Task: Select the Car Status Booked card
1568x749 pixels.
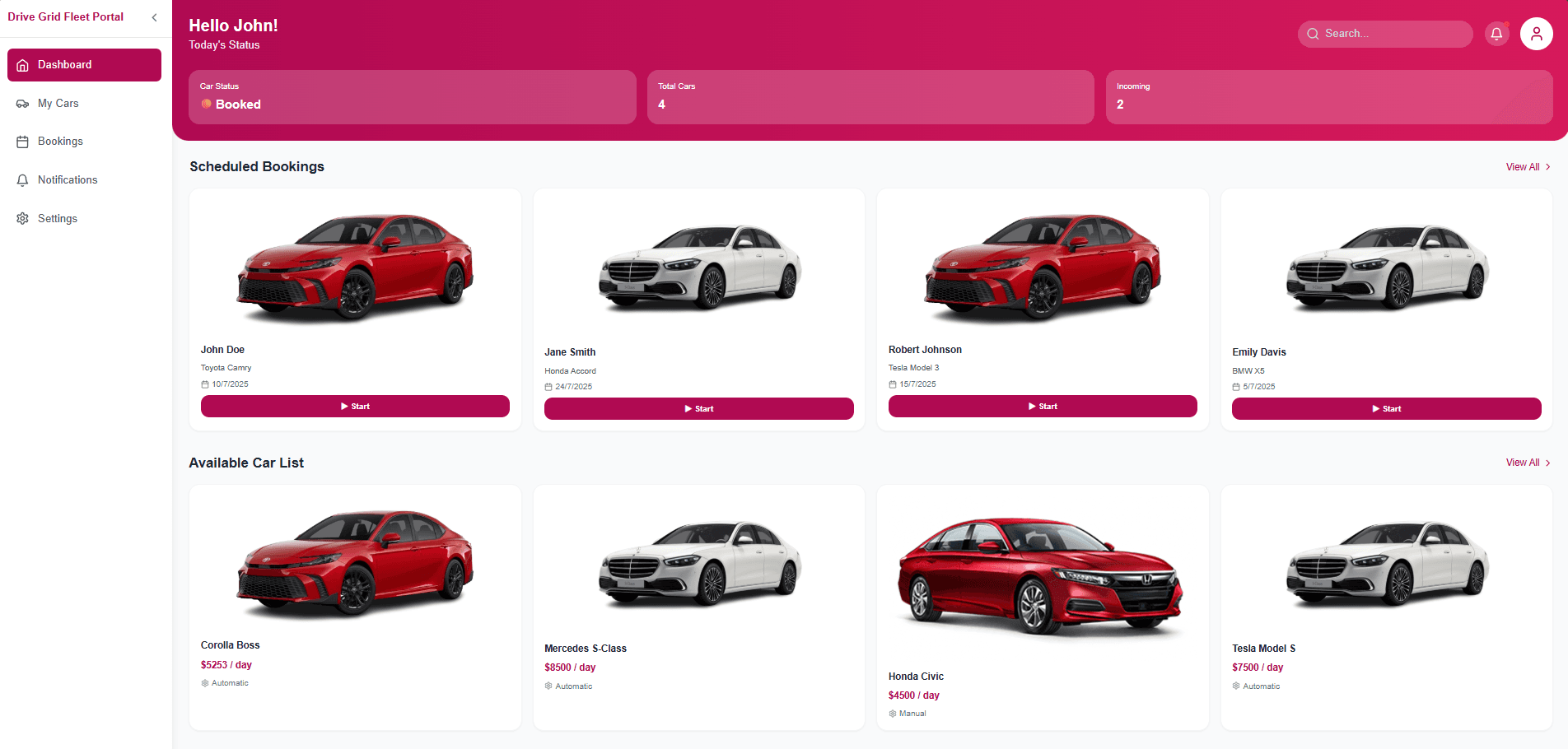Action: pos(413,97)
